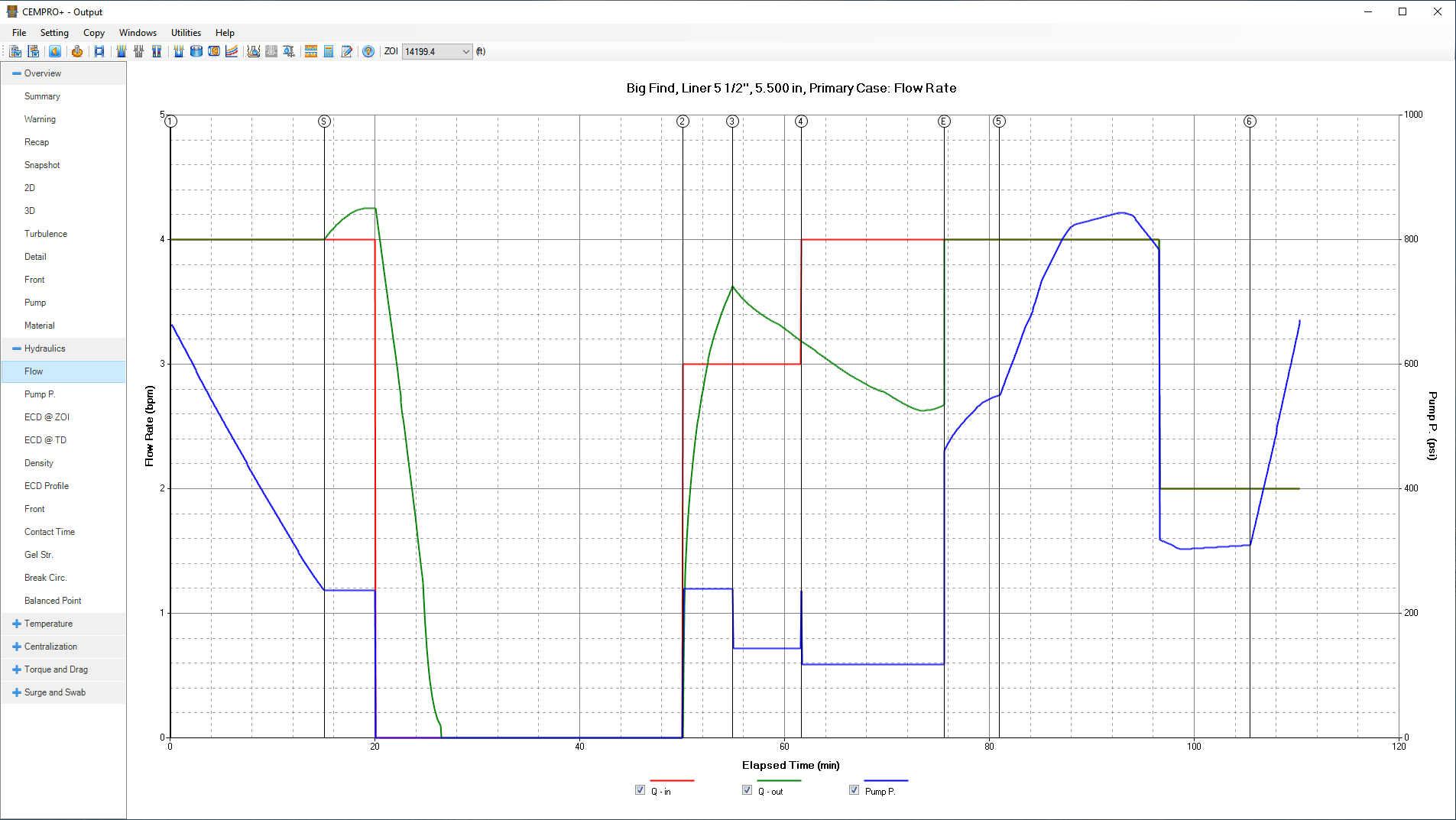Click stage marker 6 on the chart
Image resolution: width=1456 pixels, height=820 pixels.
pyautogui.click(x=1250, y=122)
